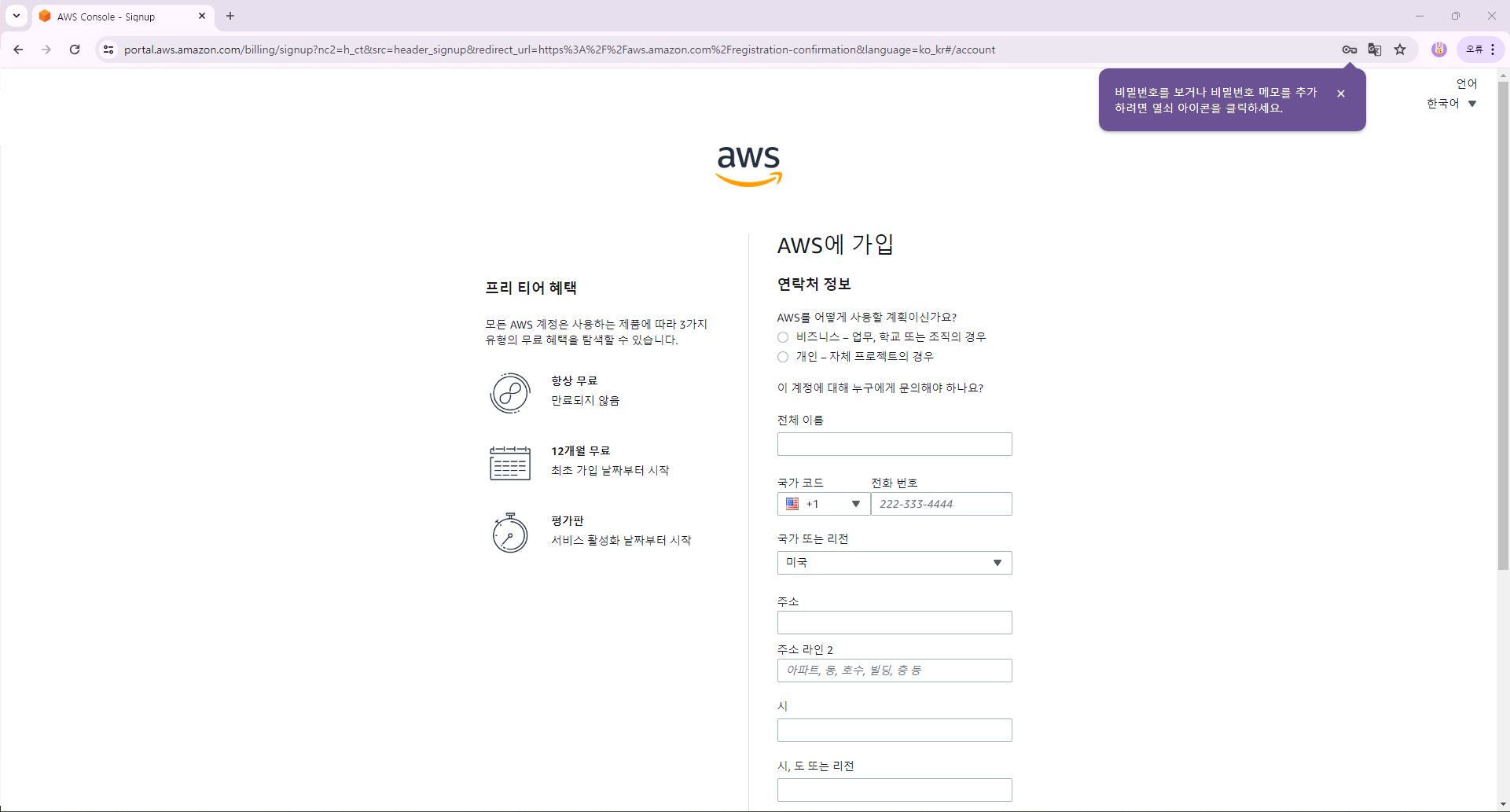
Task: Bookmark this page with star icon
Action: [x=1400, y=50]
